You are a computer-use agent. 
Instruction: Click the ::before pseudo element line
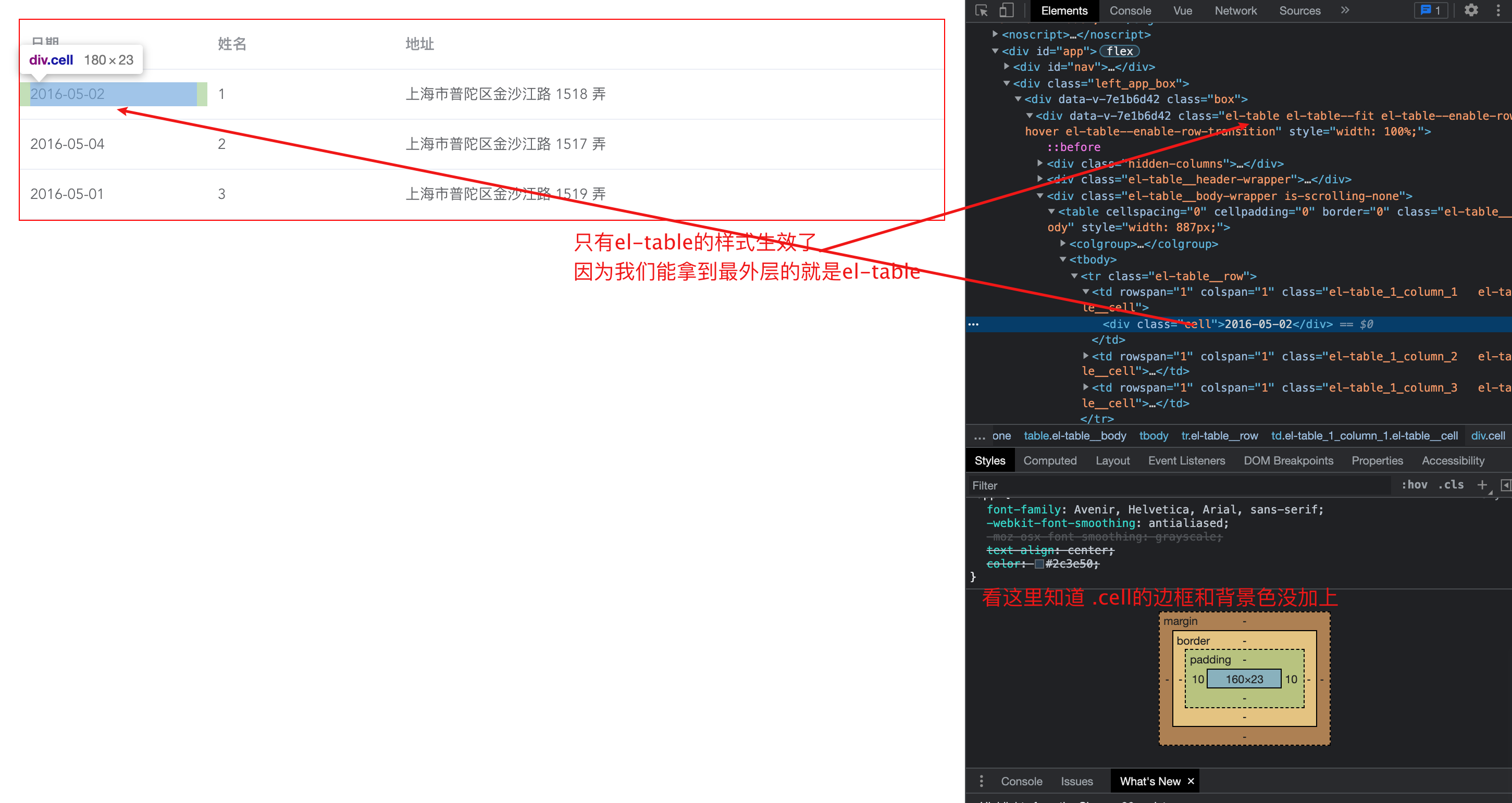[x=1073, y=147]
